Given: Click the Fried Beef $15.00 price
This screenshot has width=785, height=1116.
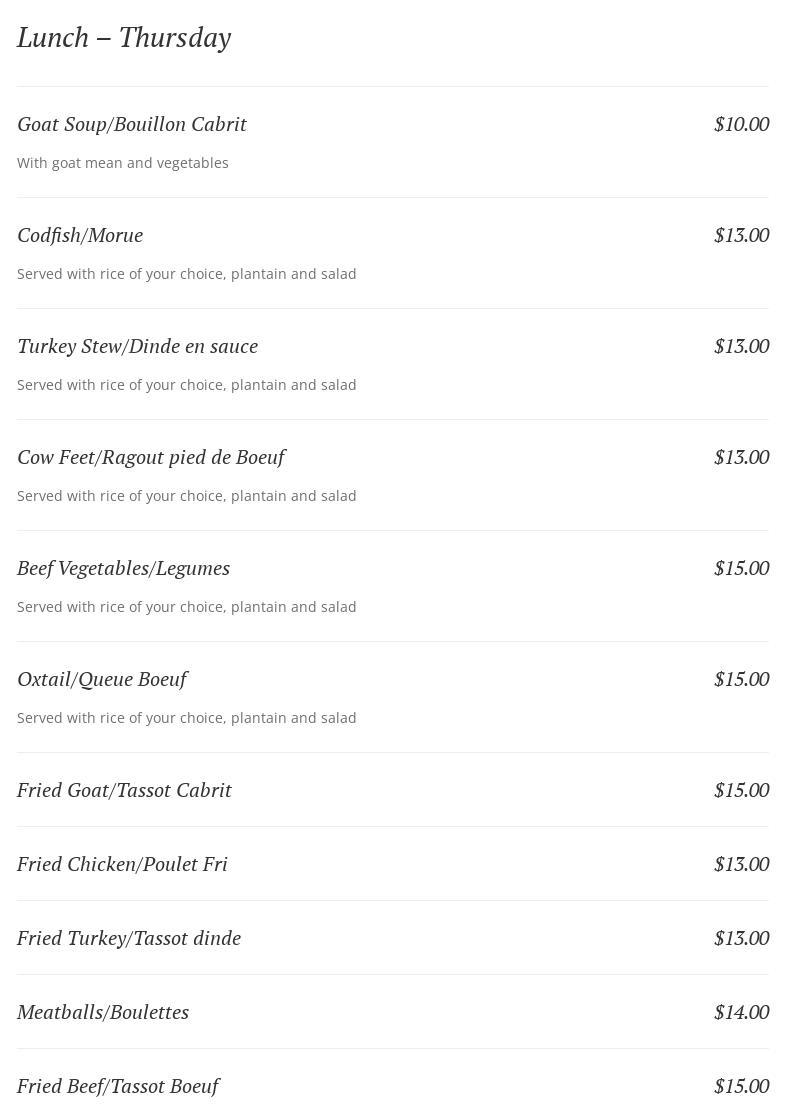Looking at the screenshot, I should click(741, 1086).
